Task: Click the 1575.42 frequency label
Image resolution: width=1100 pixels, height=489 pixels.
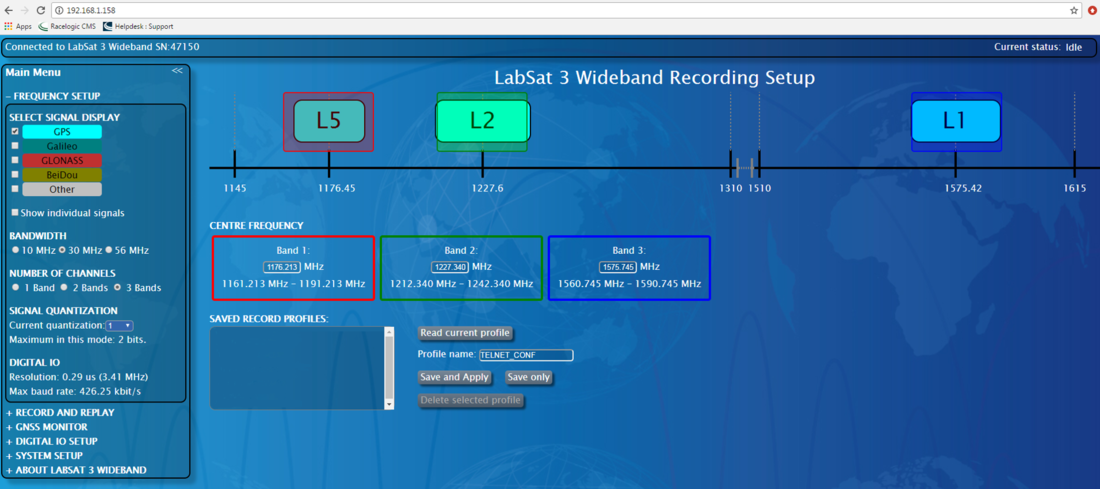Action: click(x=963, y=189)
